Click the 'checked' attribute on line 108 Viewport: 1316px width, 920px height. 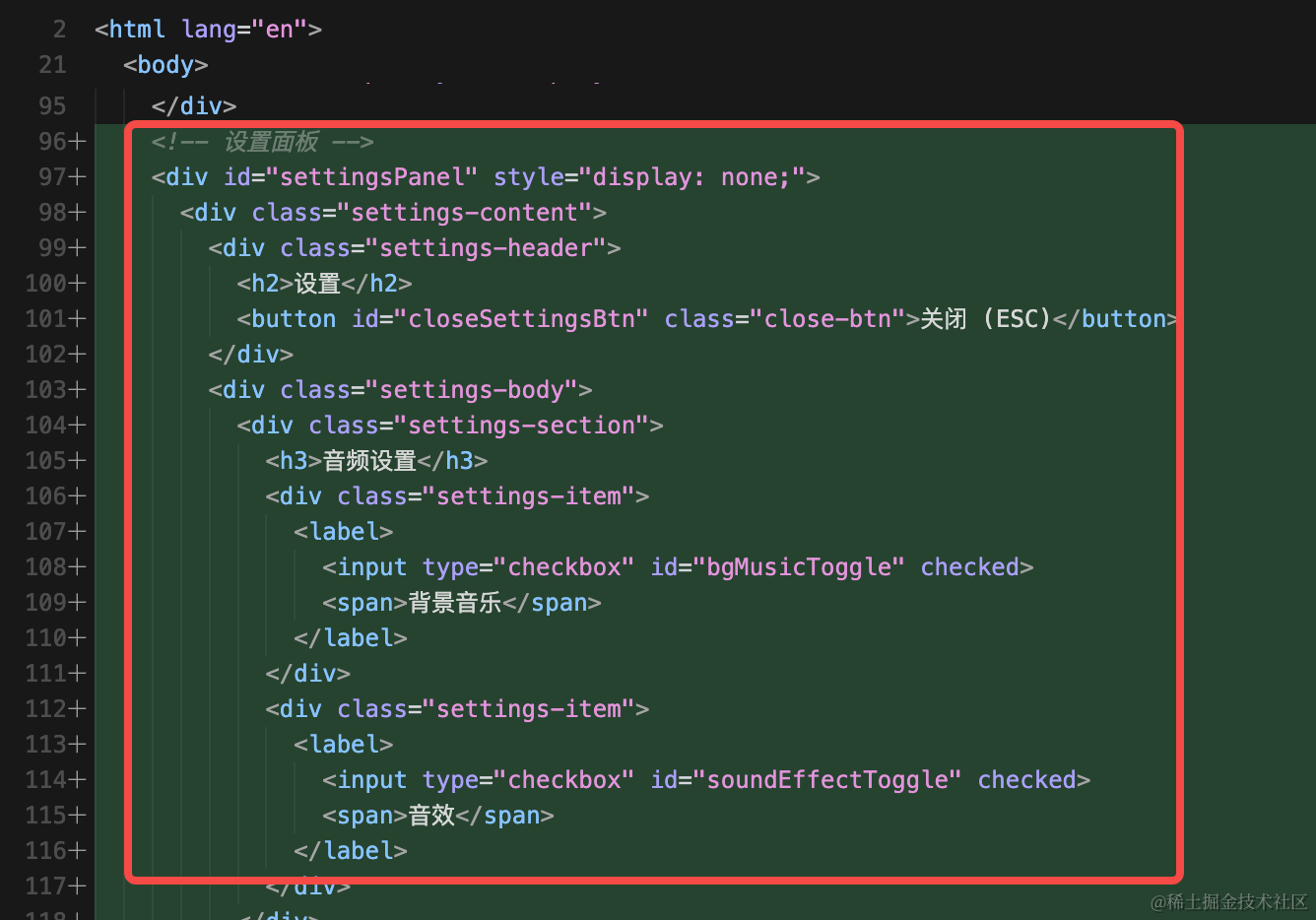[x=970, y=567]
